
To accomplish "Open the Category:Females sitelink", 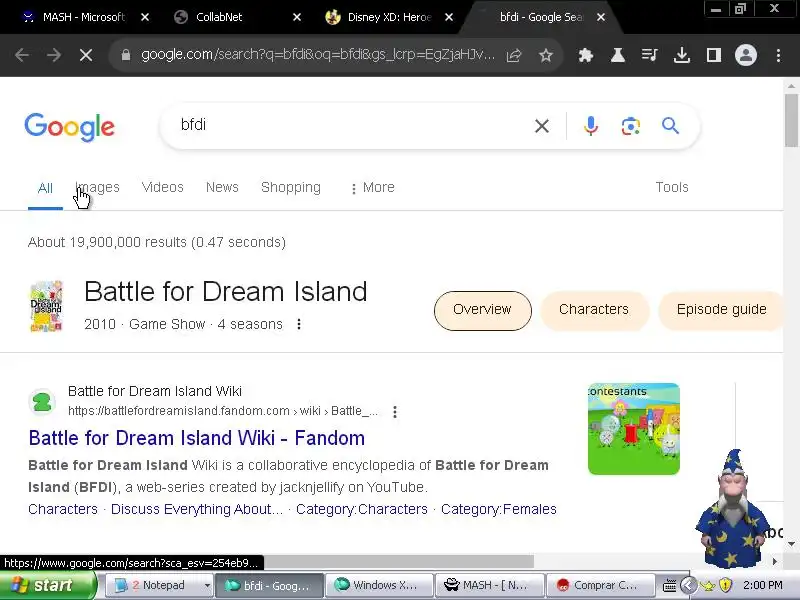I will 498,509.
